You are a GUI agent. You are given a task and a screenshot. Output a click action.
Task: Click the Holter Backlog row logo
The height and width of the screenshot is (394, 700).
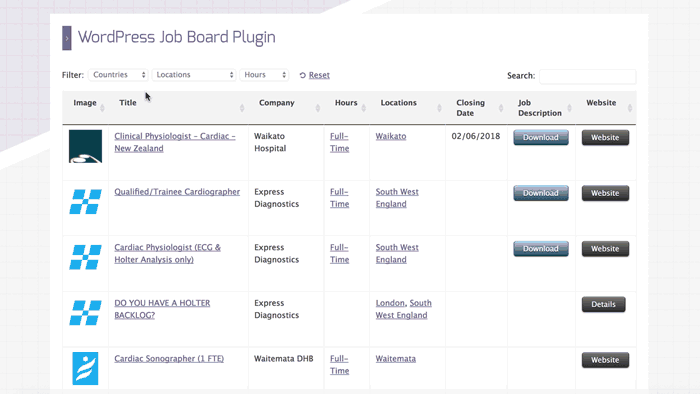[85, 313]
